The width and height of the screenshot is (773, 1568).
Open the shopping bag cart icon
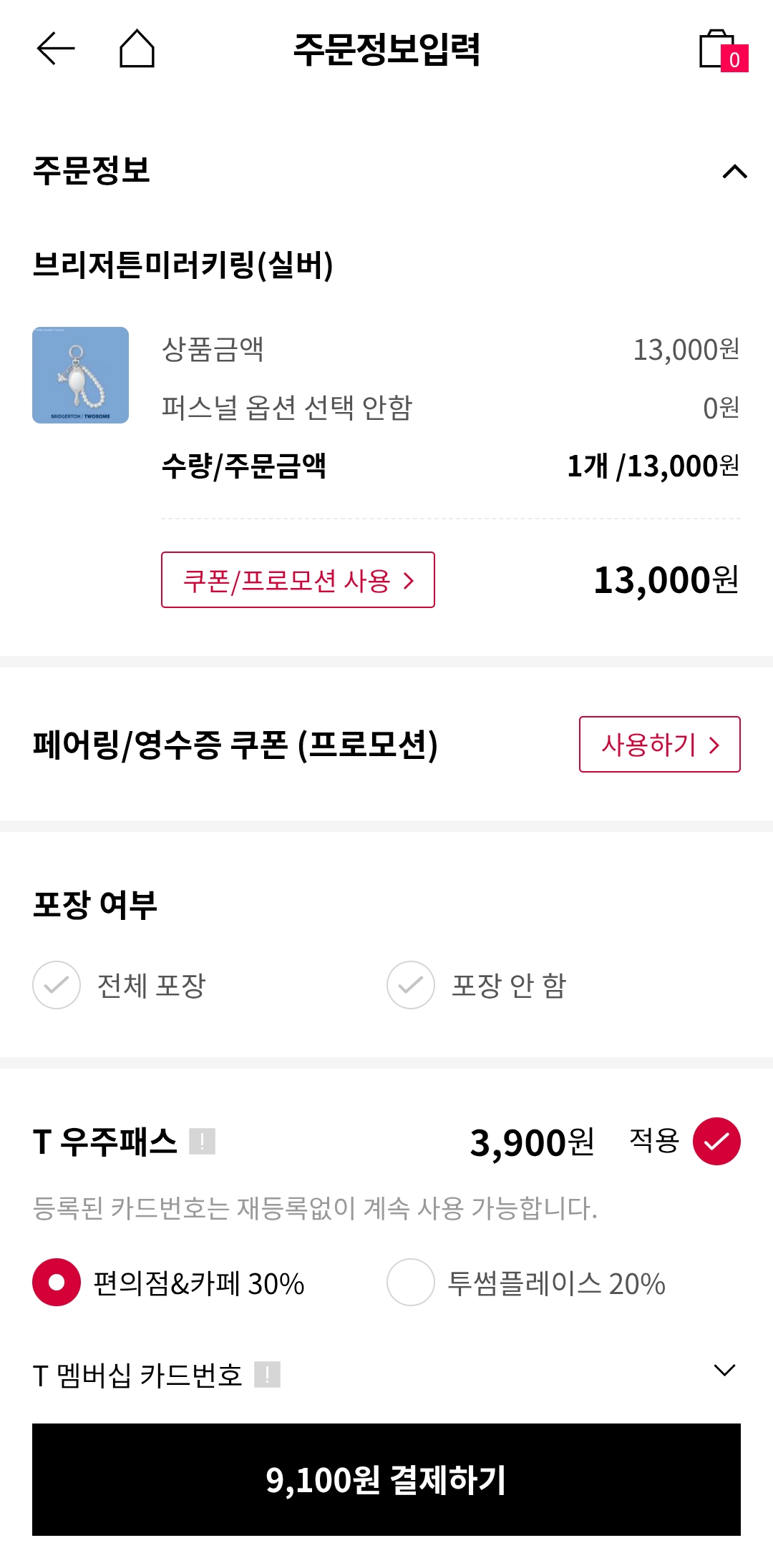click(721, 50)
